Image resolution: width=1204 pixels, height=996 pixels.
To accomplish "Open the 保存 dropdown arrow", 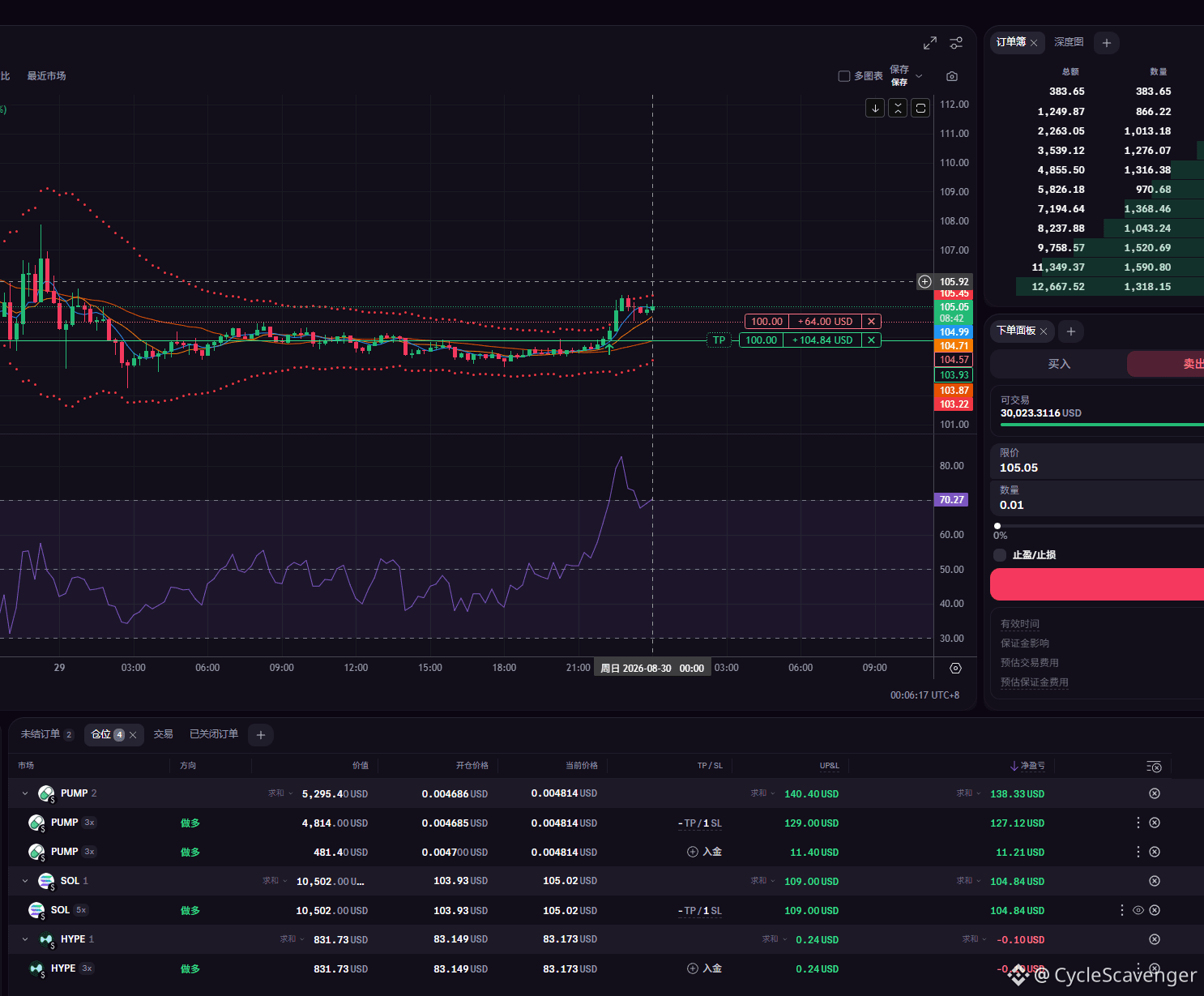I will [x=919, y=76].
